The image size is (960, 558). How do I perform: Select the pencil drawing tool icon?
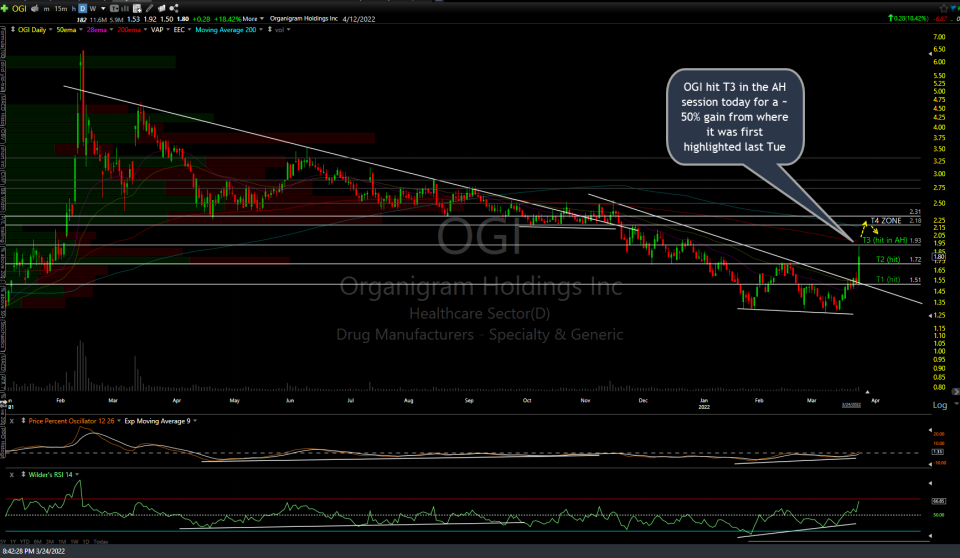click(x=149, y=9)
